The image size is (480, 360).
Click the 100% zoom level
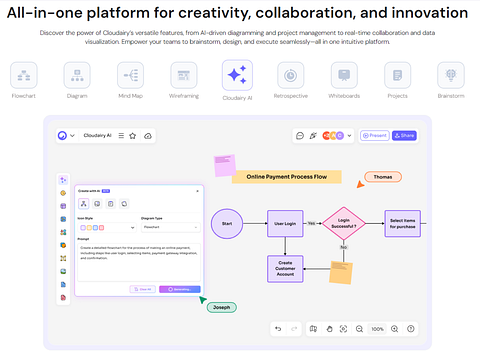(x=377, y=329)
